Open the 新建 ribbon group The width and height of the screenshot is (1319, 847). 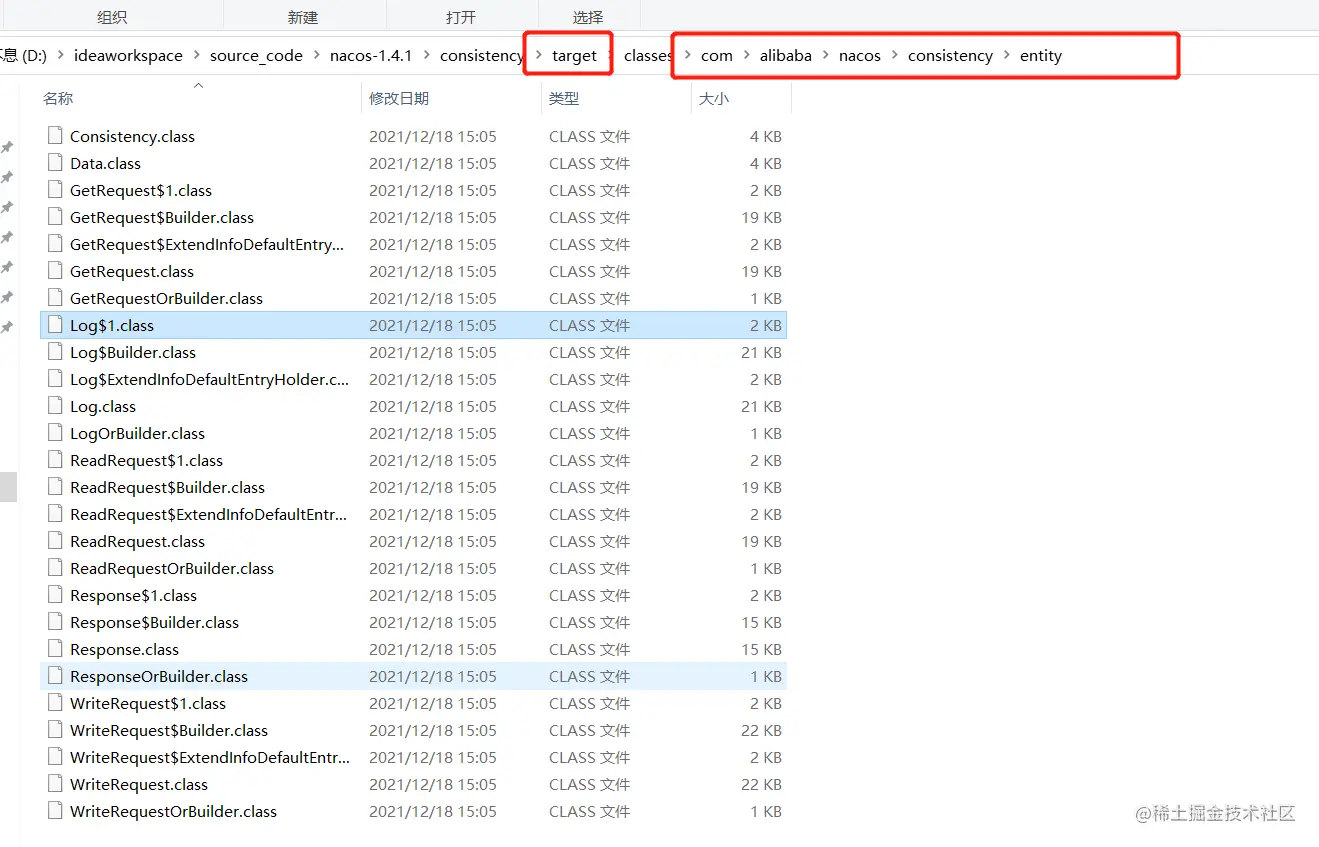pyautogui.click(x=303, y=17)
